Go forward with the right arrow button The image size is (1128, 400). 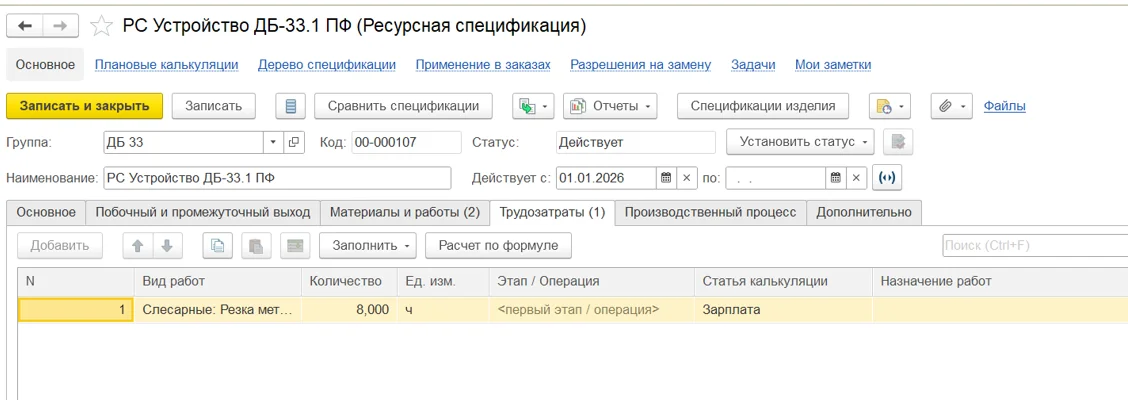(61, 26)
